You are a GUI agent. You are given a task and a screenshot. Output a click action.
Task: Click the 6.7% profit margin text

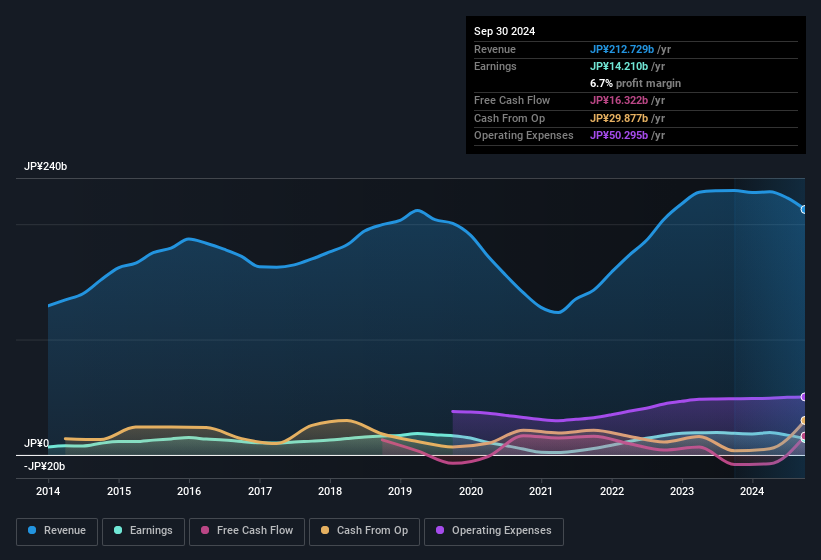point(635,83)
